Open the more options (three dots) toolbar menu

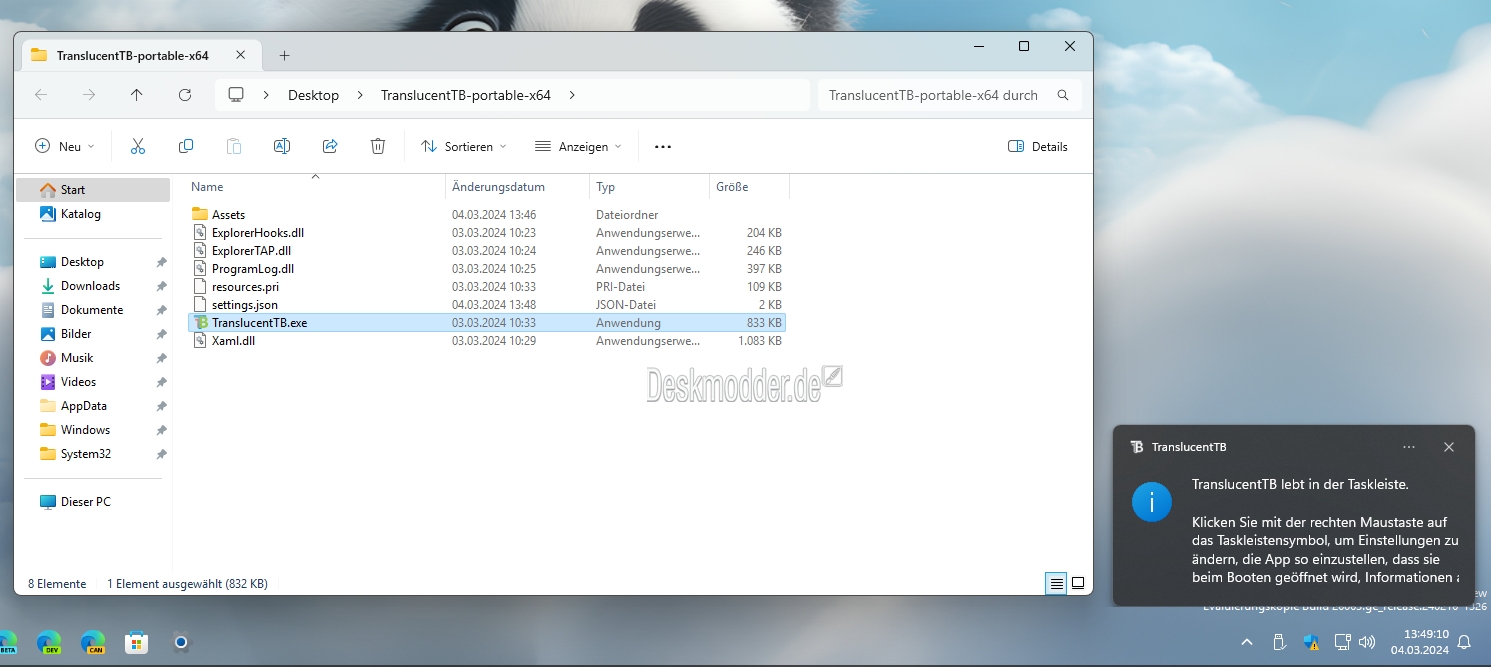(663, 146)
